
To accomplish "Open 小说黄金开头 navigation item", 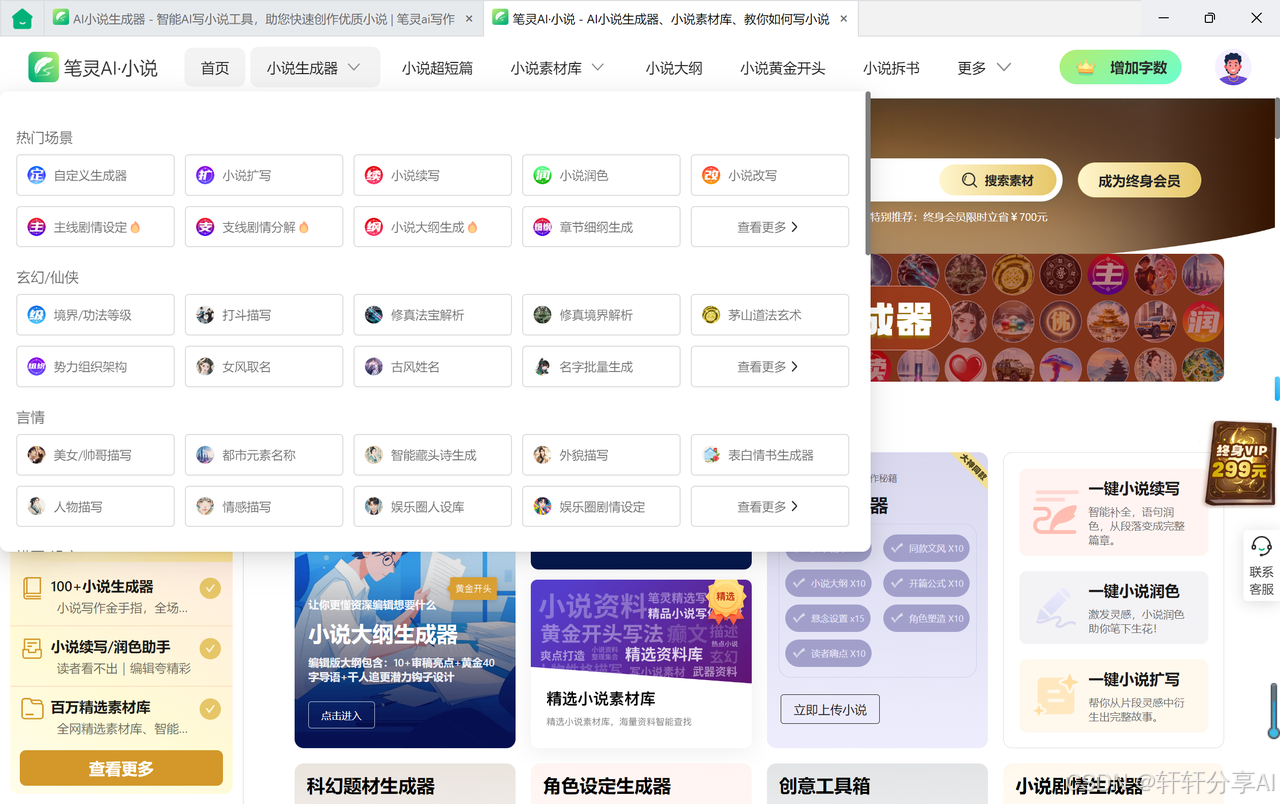I will (783, 68).
